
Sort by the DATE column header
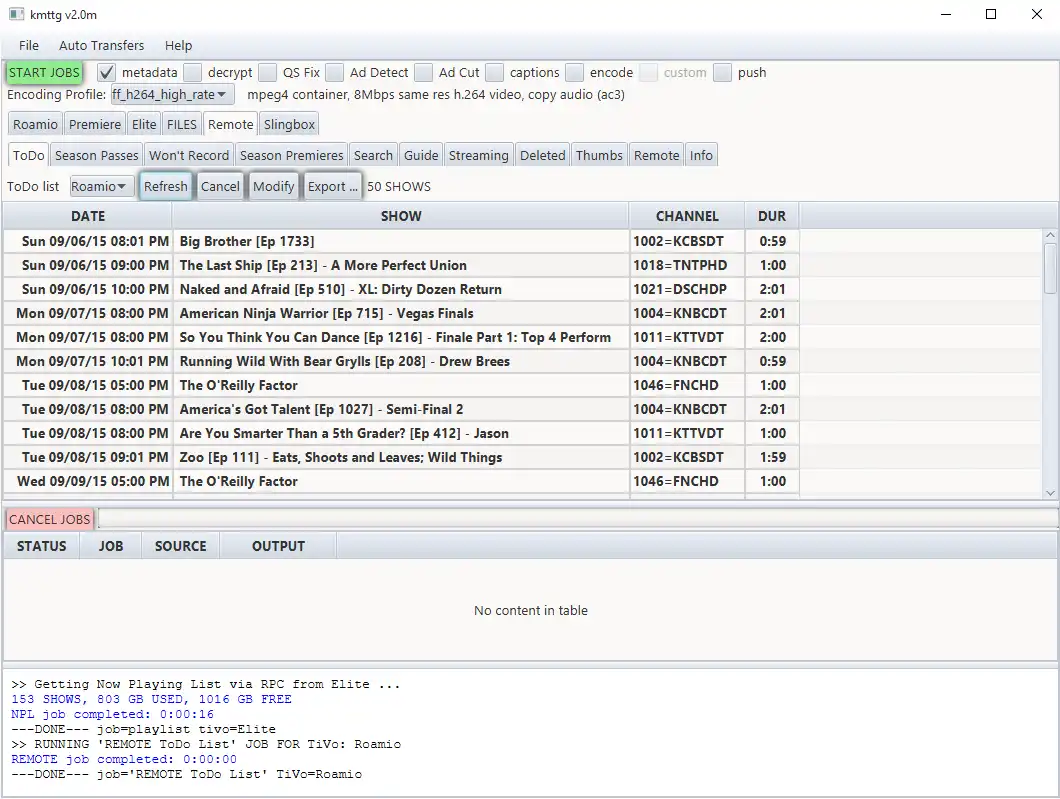pyautogui.click(x=88, y=216)
